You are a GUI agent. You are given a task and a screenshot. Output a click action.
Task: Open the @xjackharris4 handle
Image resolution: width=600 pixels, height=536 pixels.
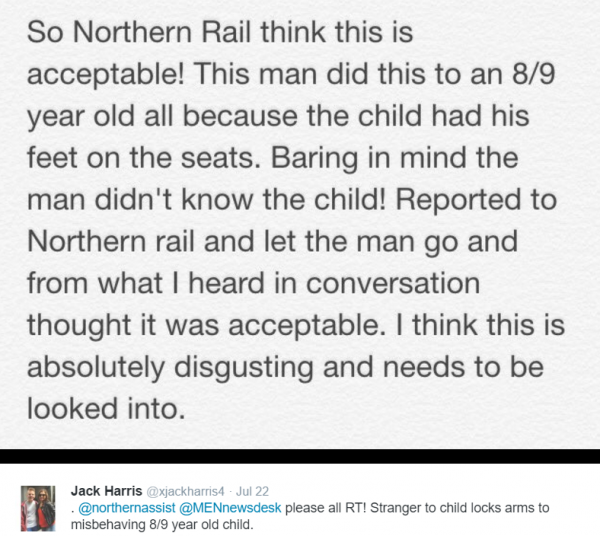[185, 491]
